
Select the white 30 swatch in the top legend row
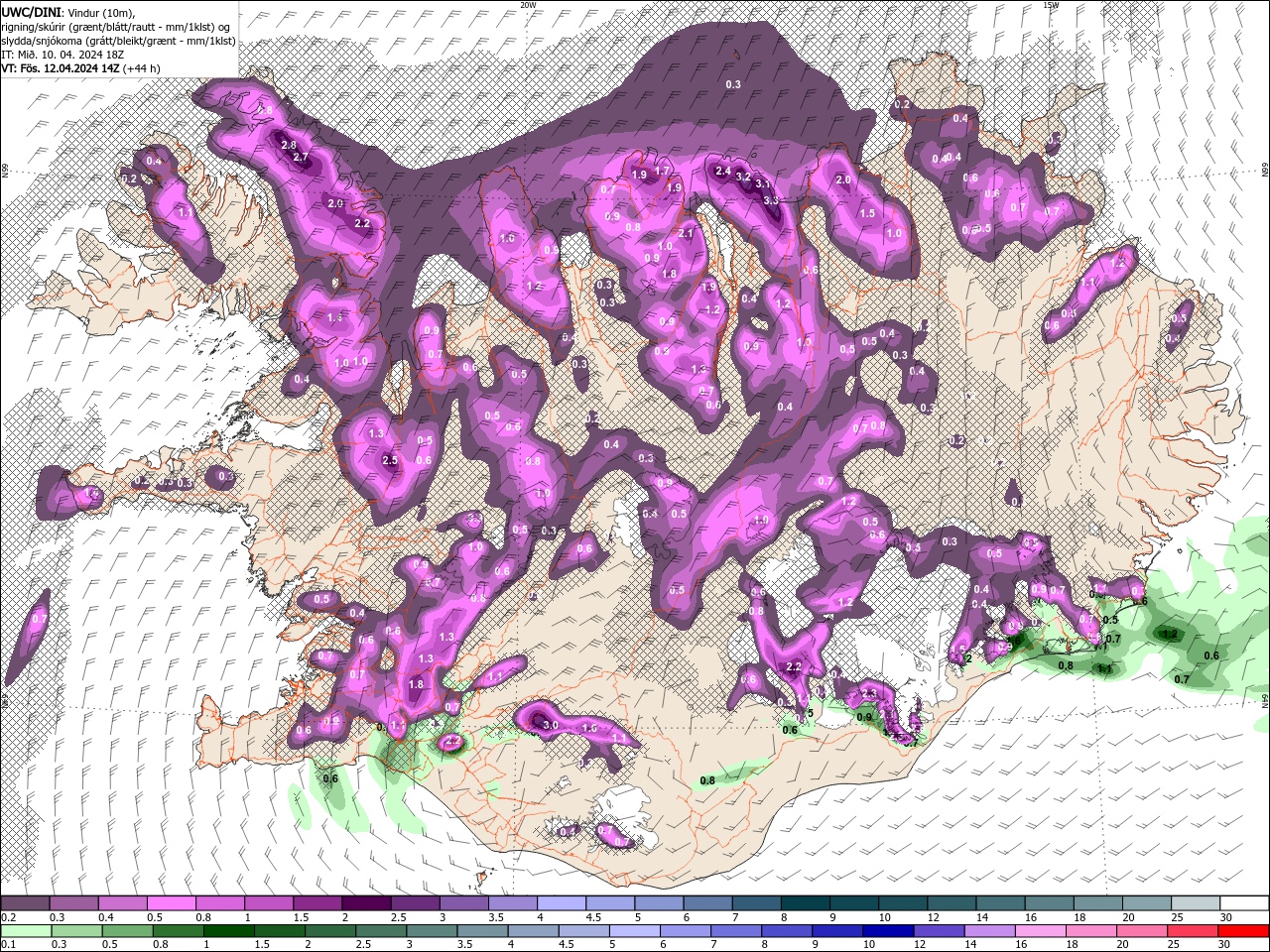(x=1244, y=903)
